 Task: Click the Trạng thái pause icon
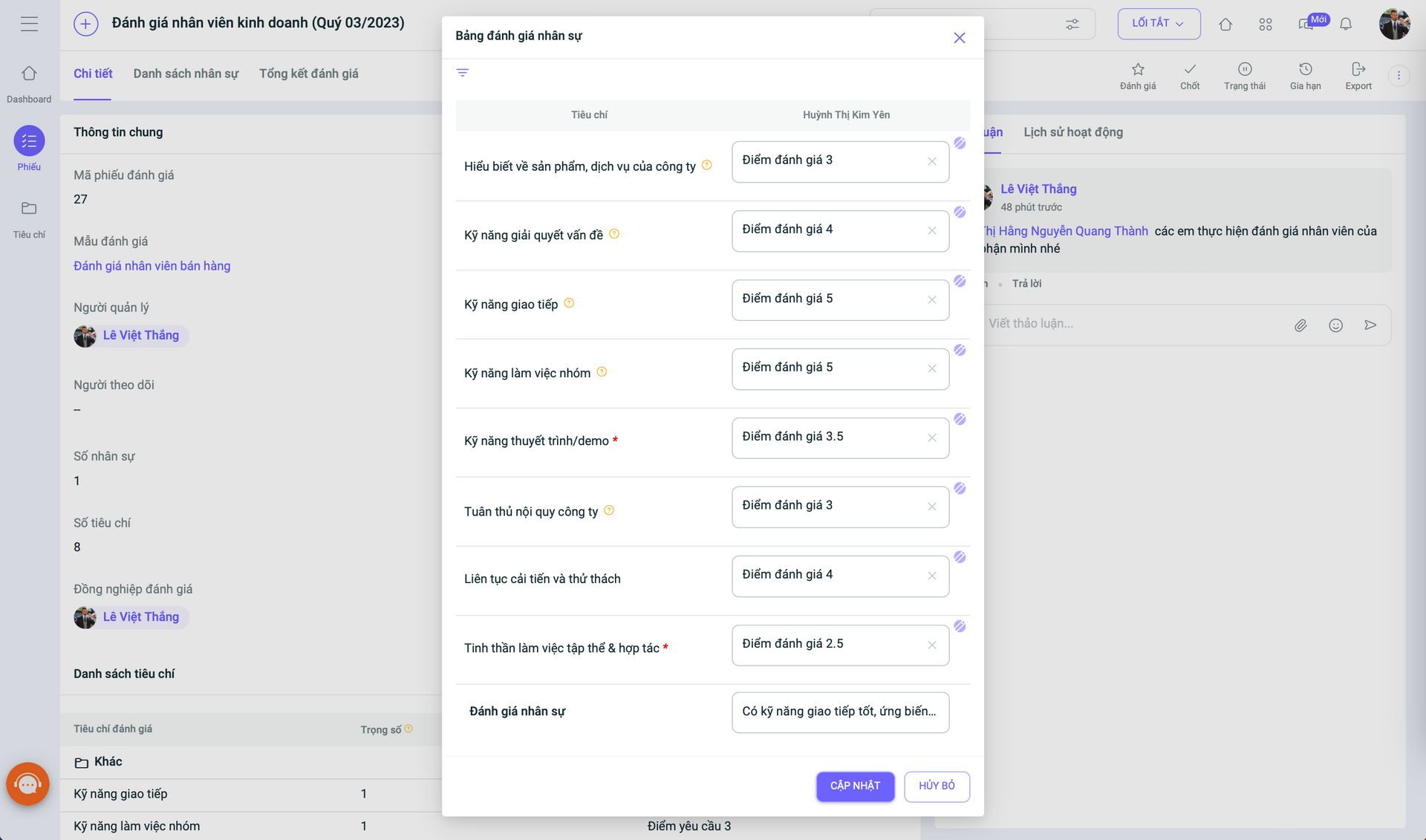tap(1245, 69)
